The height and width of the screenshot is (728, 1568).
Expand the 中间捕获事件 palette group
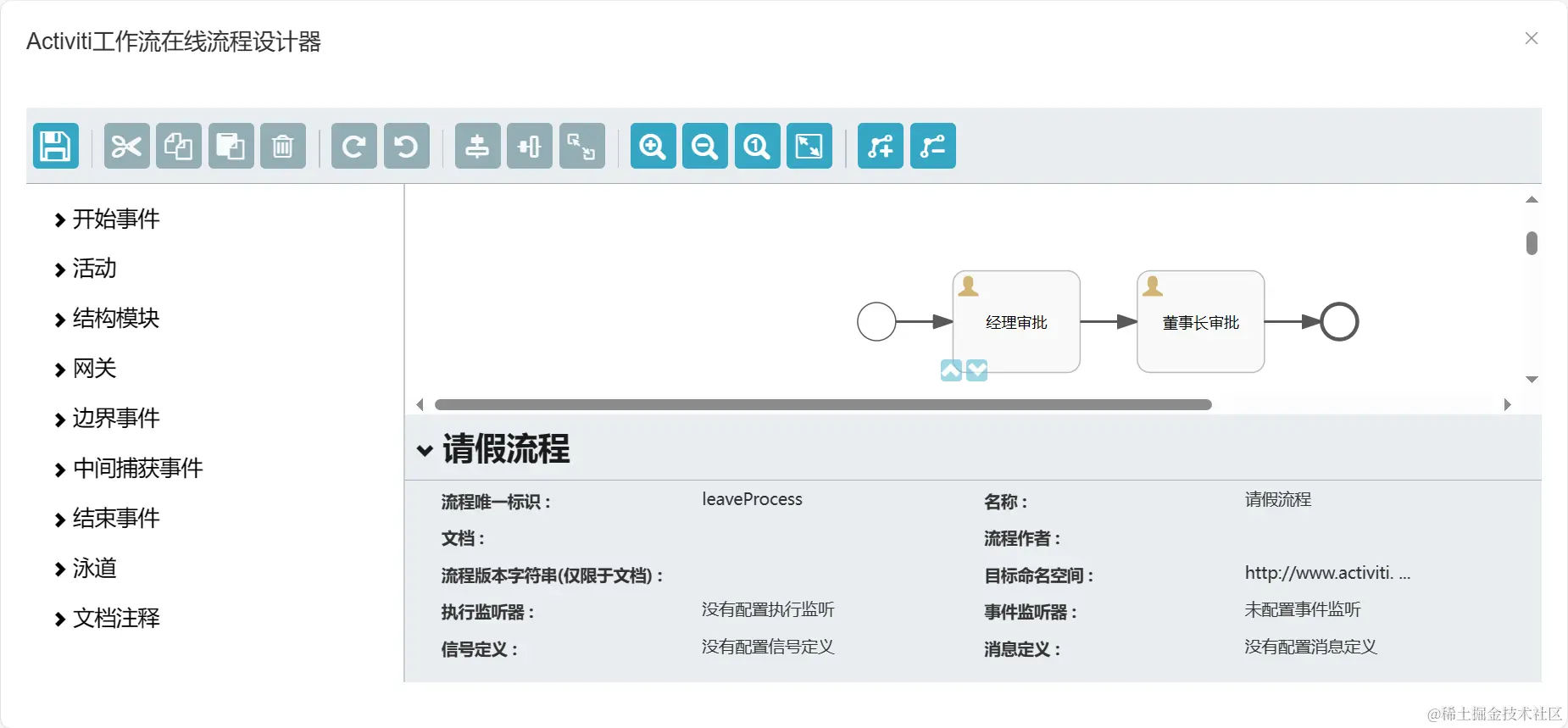128,469
